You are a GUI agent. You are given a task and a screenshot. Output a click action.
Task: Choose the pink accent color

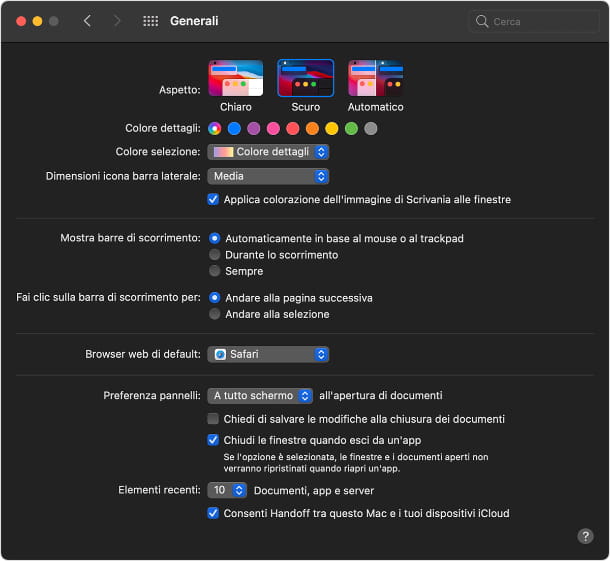pyautogui.click(x=273, y=128)
